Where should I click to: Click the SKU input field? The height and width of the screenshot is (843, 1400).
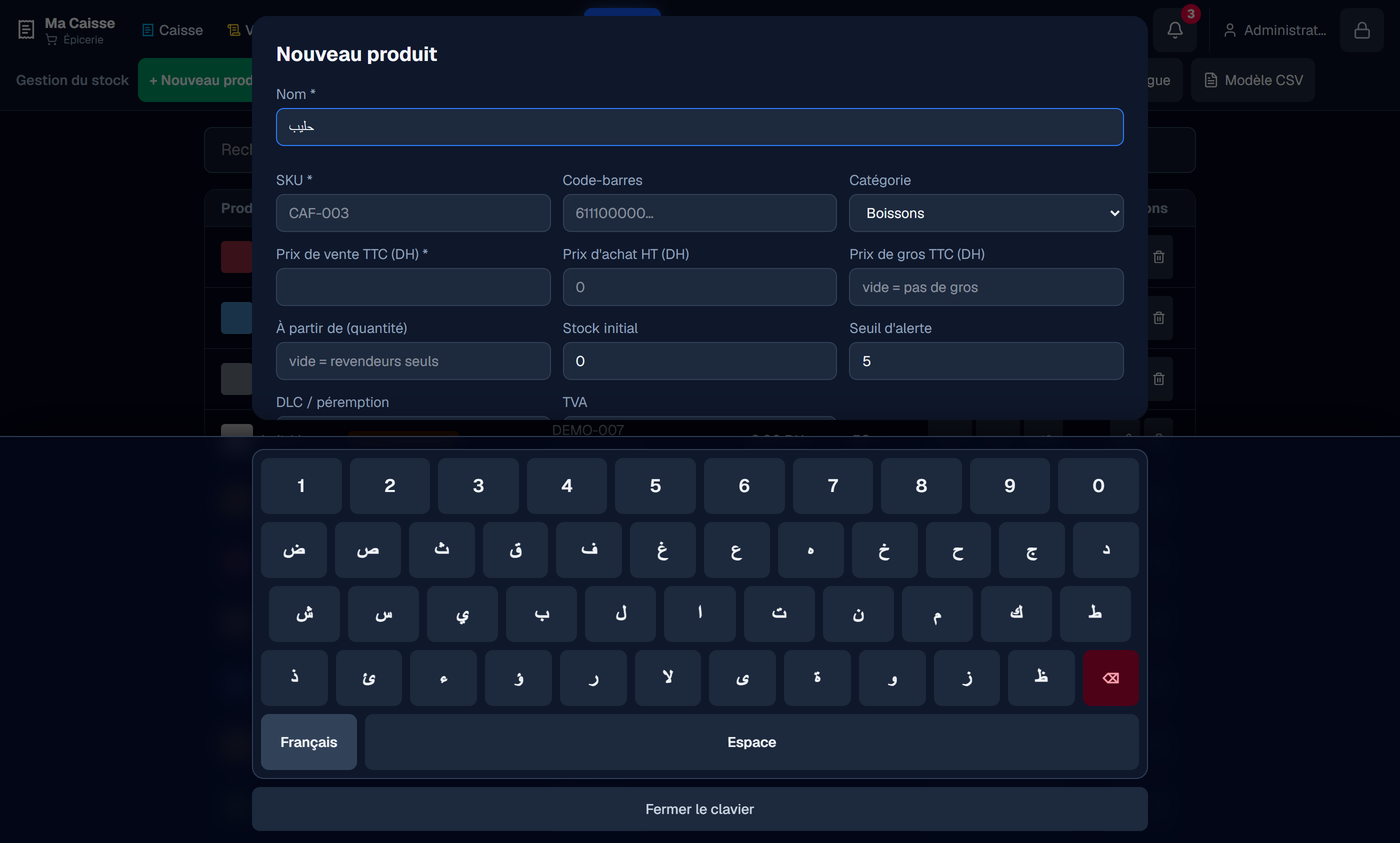(413, 213)
